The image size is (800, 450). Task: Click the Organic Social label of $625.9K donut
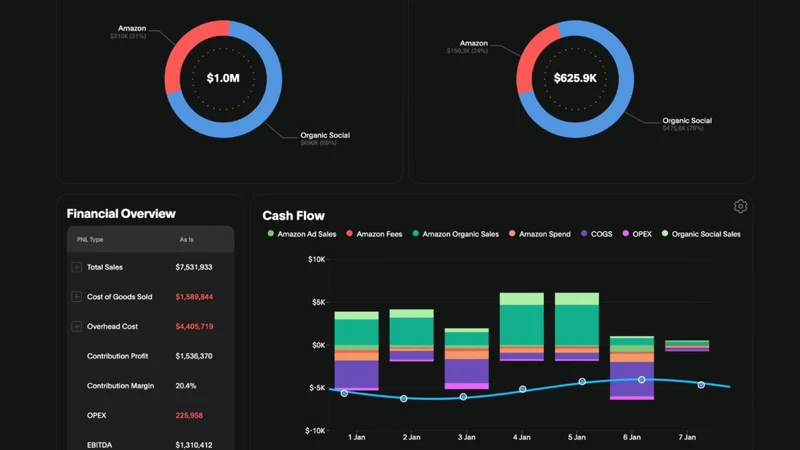(687, 120)
